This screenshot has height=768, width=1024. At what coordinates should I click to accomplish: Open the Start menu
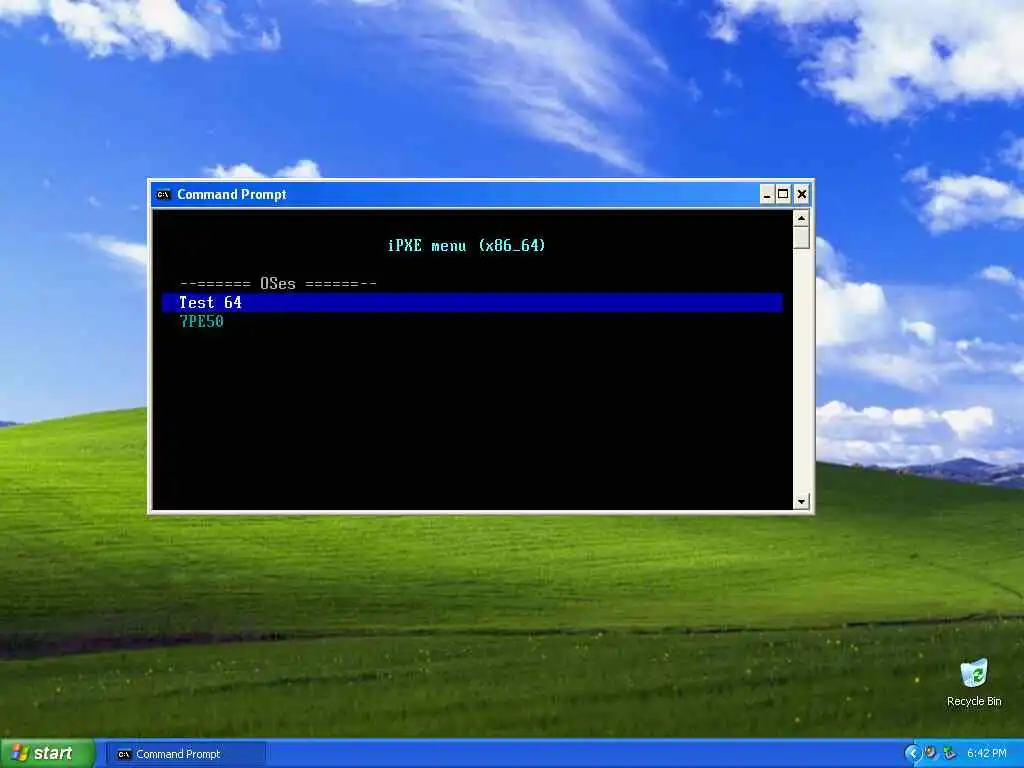click(x=47, y=754)
